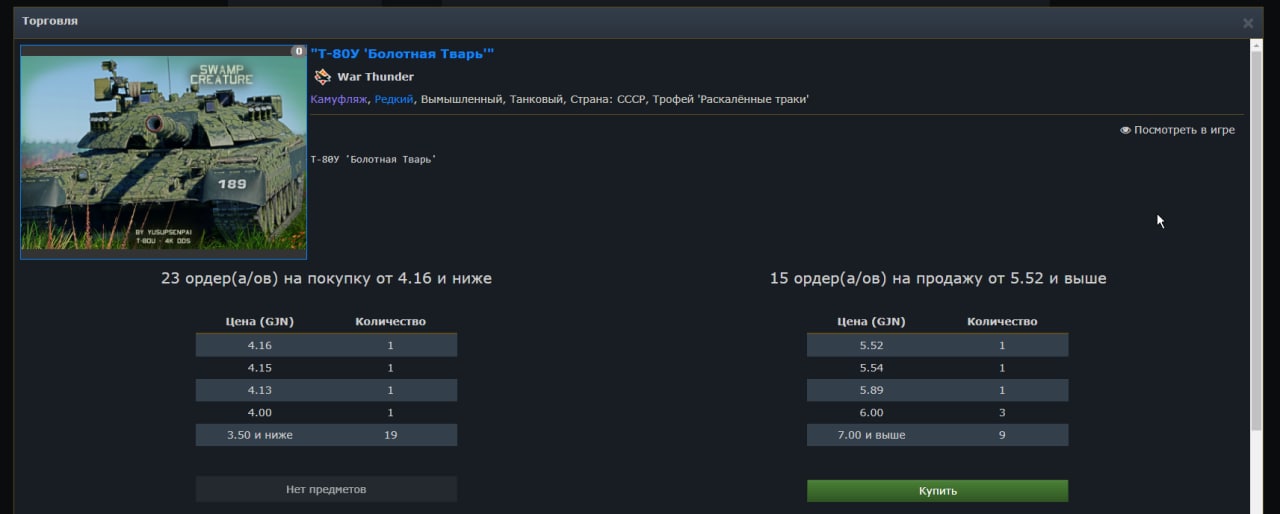Select the 4.15 buy order price
The width and height of the screenshot is (1280, 514).
tap(260, 368)
